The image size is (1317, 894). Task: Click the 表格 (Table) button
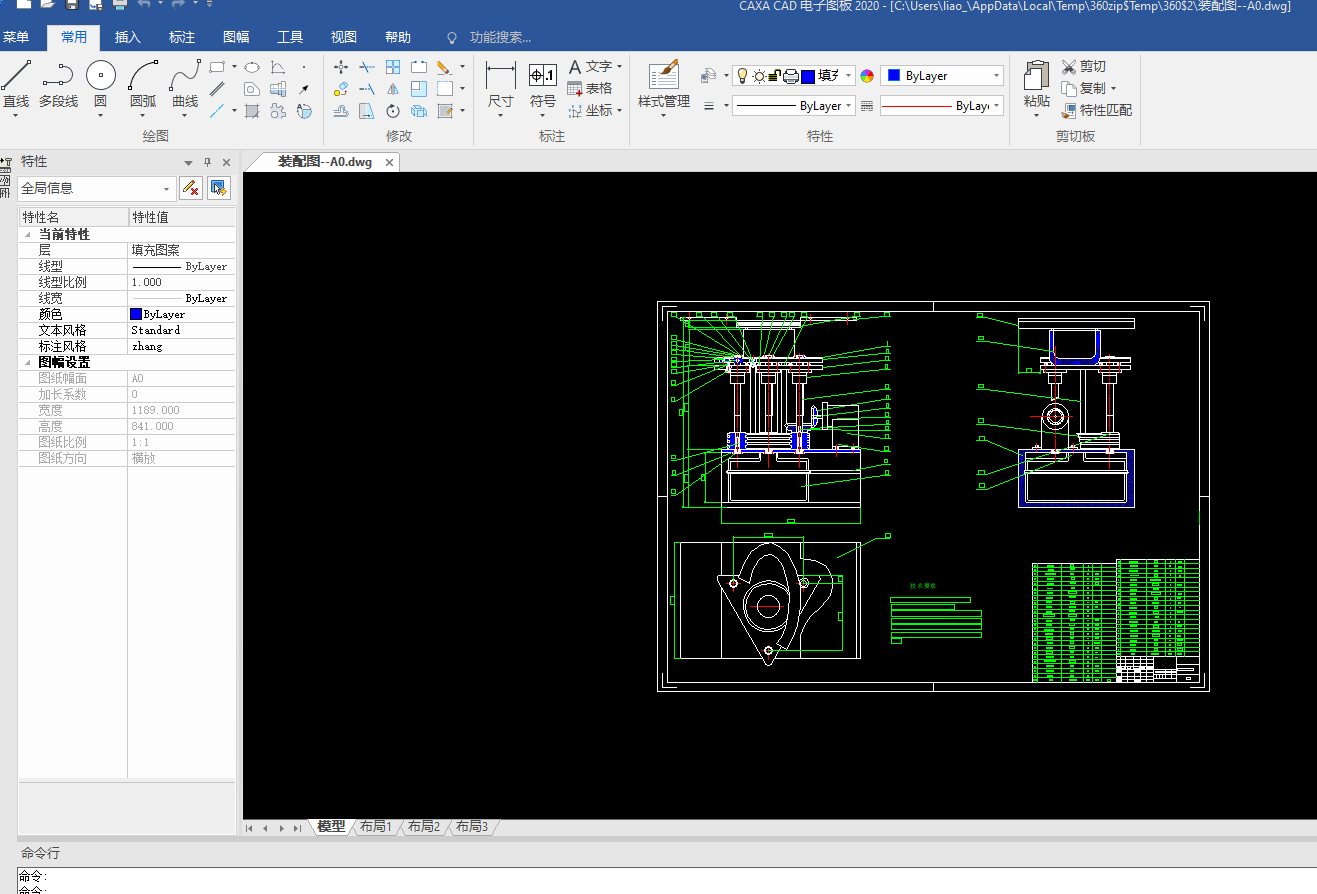coord(590,89)
